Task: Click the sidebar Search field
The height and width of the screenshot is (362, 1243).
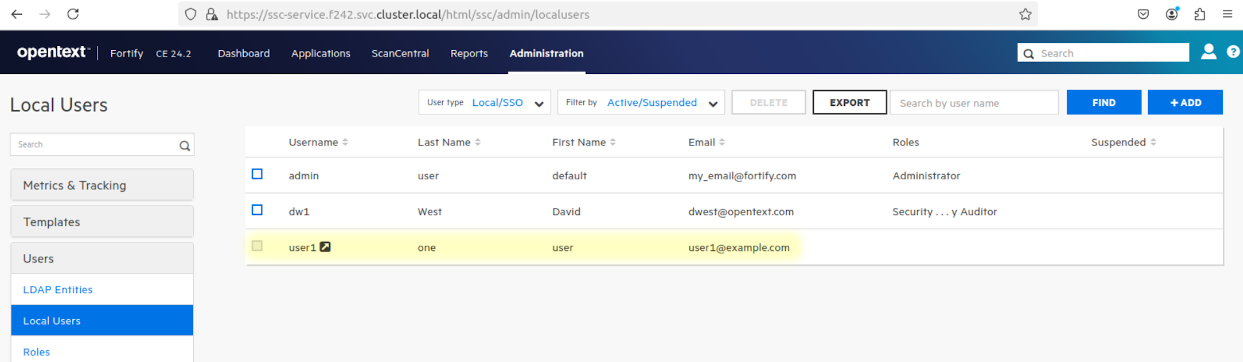Action: point(102,145)
